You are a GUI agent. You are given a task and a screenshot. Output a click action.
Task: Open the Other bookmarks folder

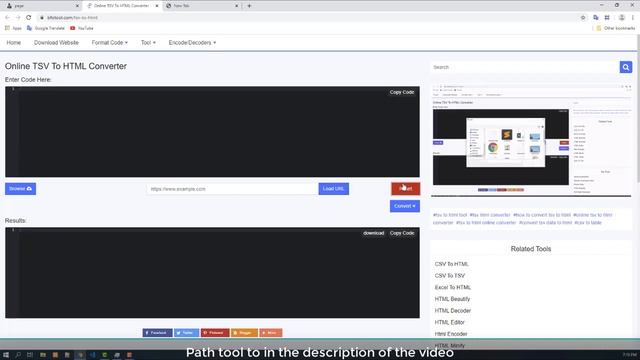click(616, 28)
